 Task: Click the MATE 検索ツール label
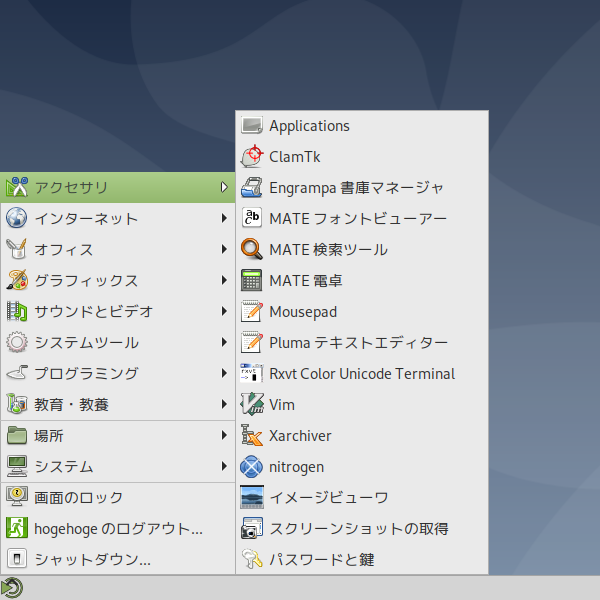pos(329,249)
